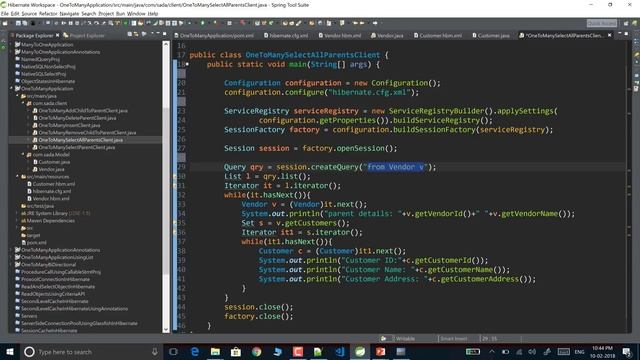Switch to the Customer.java editor tab

pos(491,36)
